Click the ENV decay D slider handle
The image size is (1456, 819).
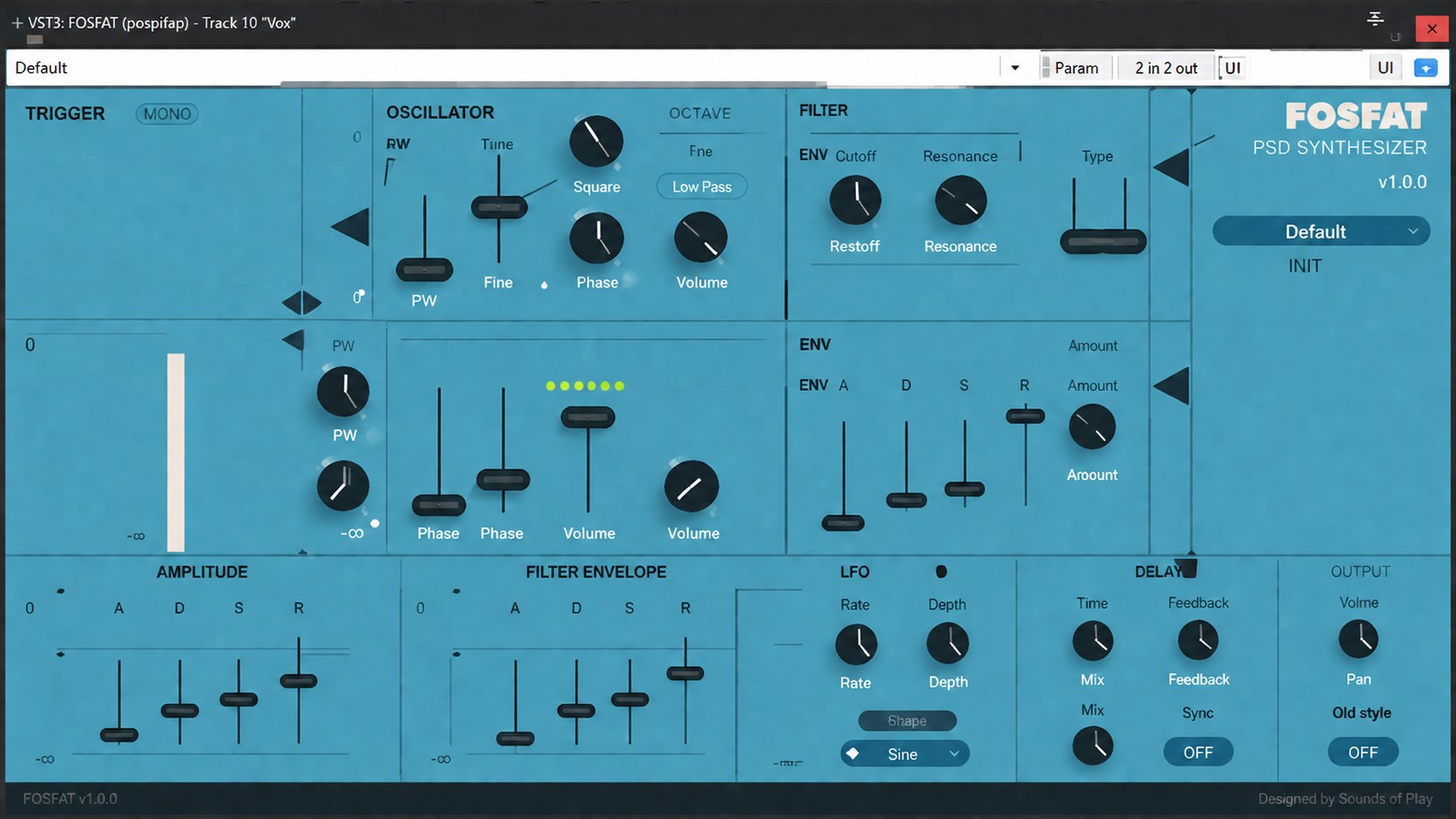click(x=907, y=500)
